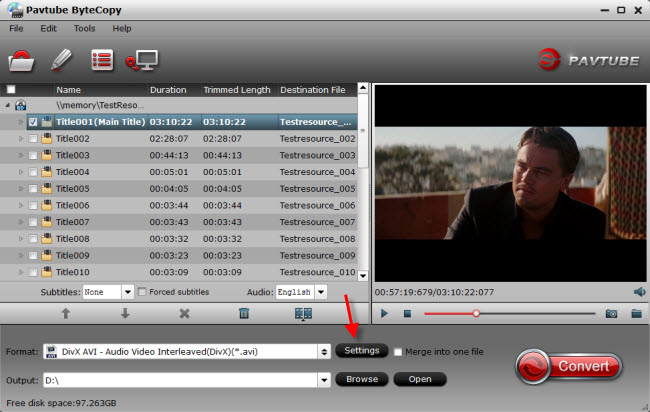Move selected item down with arrow
The width and height of the screenshot is (650, 412).
(125, 313)
